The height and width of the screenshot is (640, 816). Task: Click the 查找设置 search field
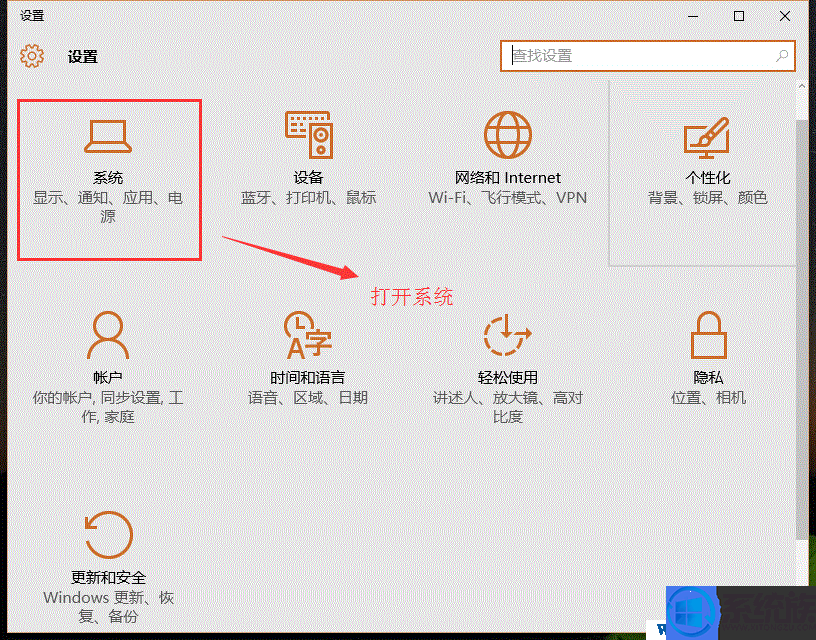(648, 56)
